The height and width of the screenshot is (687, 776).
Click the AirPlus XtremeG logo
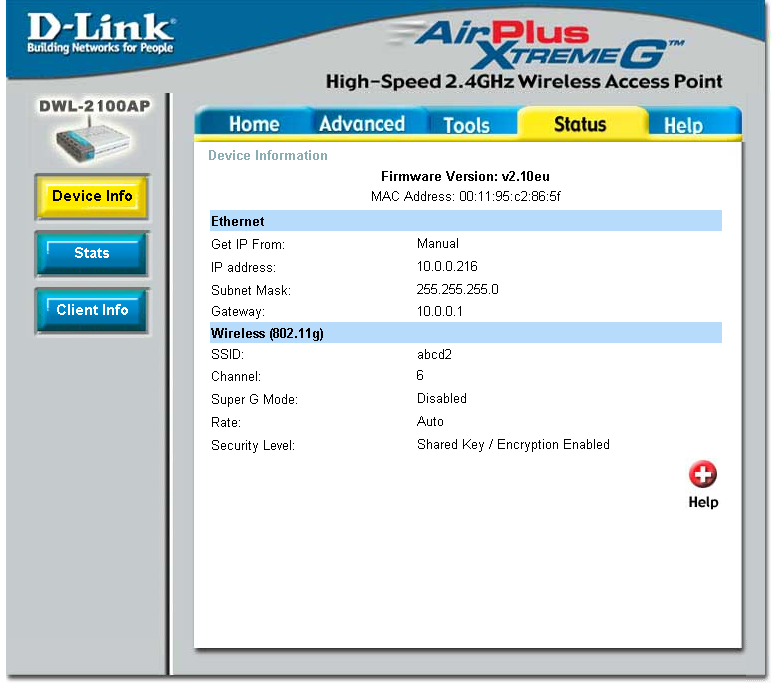point(535,45)
